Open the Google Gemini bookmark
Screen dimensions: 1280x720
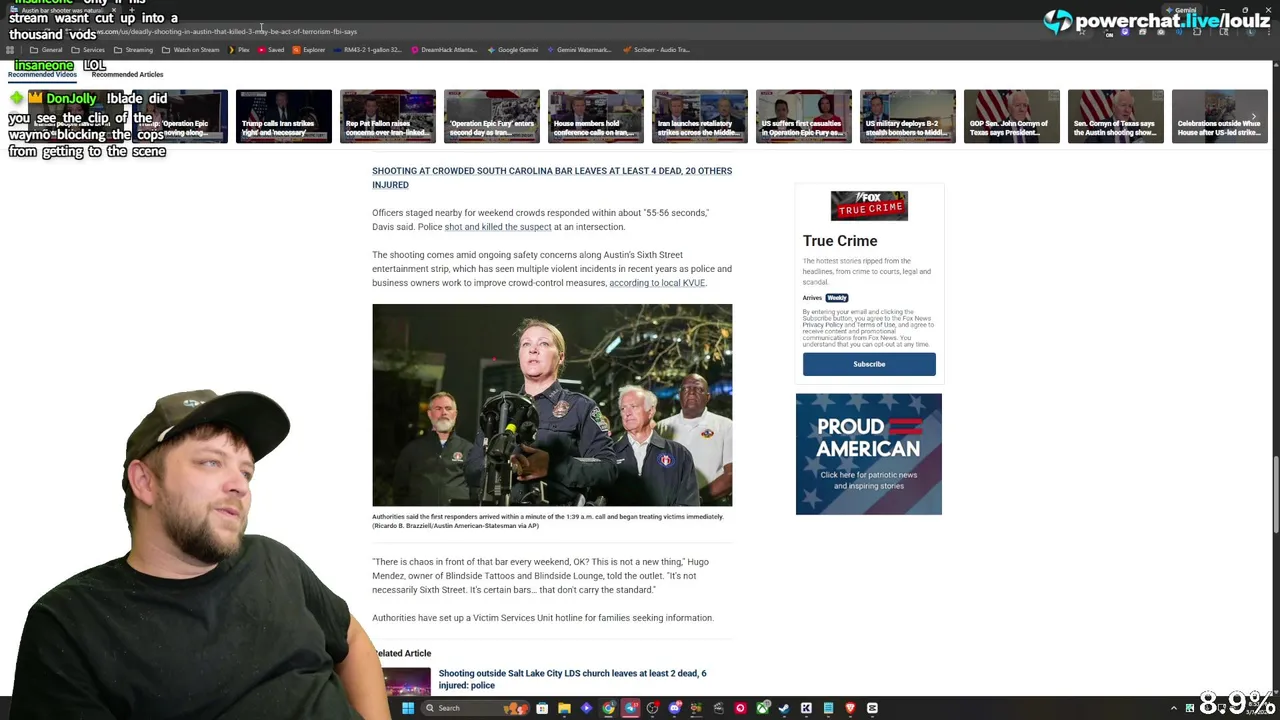[x=513, y=50]
